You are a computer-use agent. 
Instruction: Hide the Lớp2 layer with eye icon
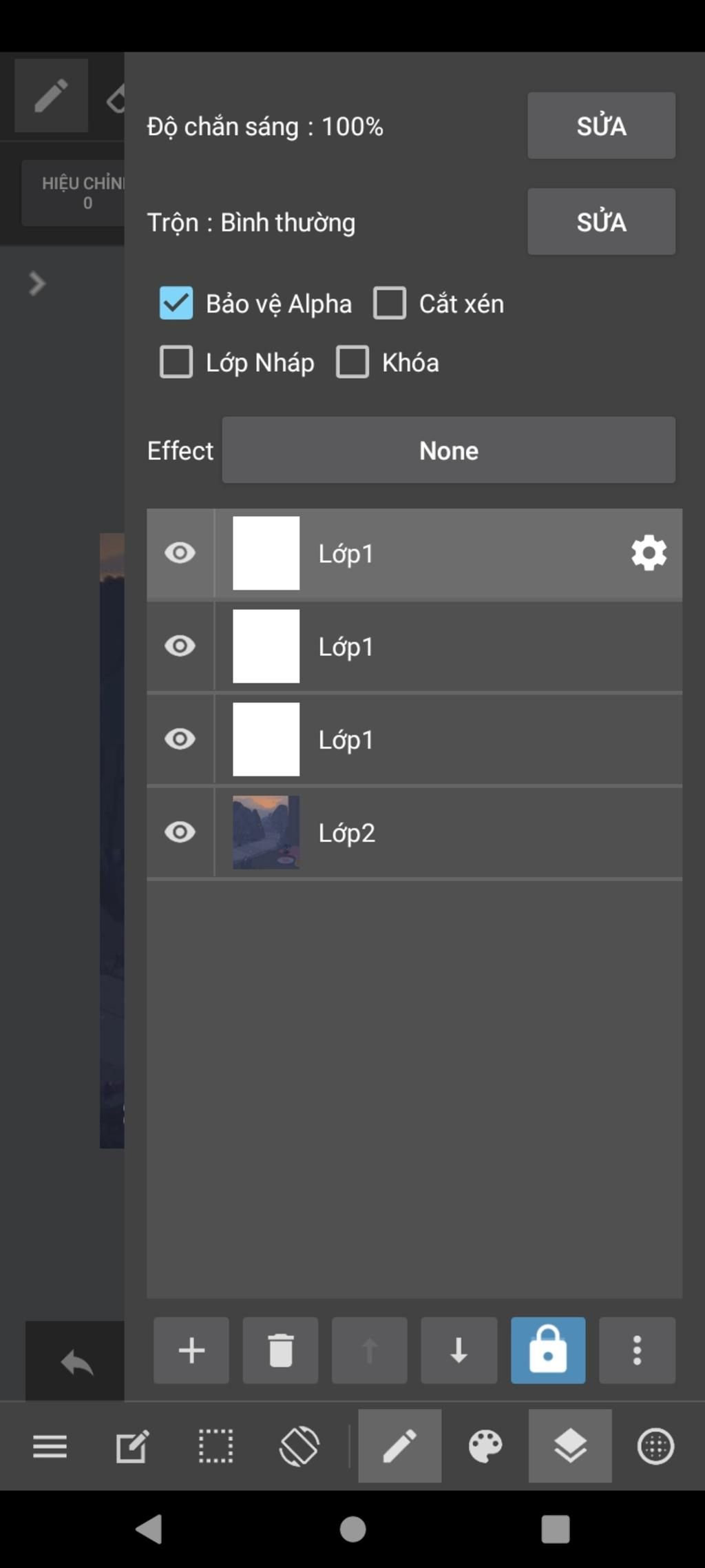[x=180, y=832]
